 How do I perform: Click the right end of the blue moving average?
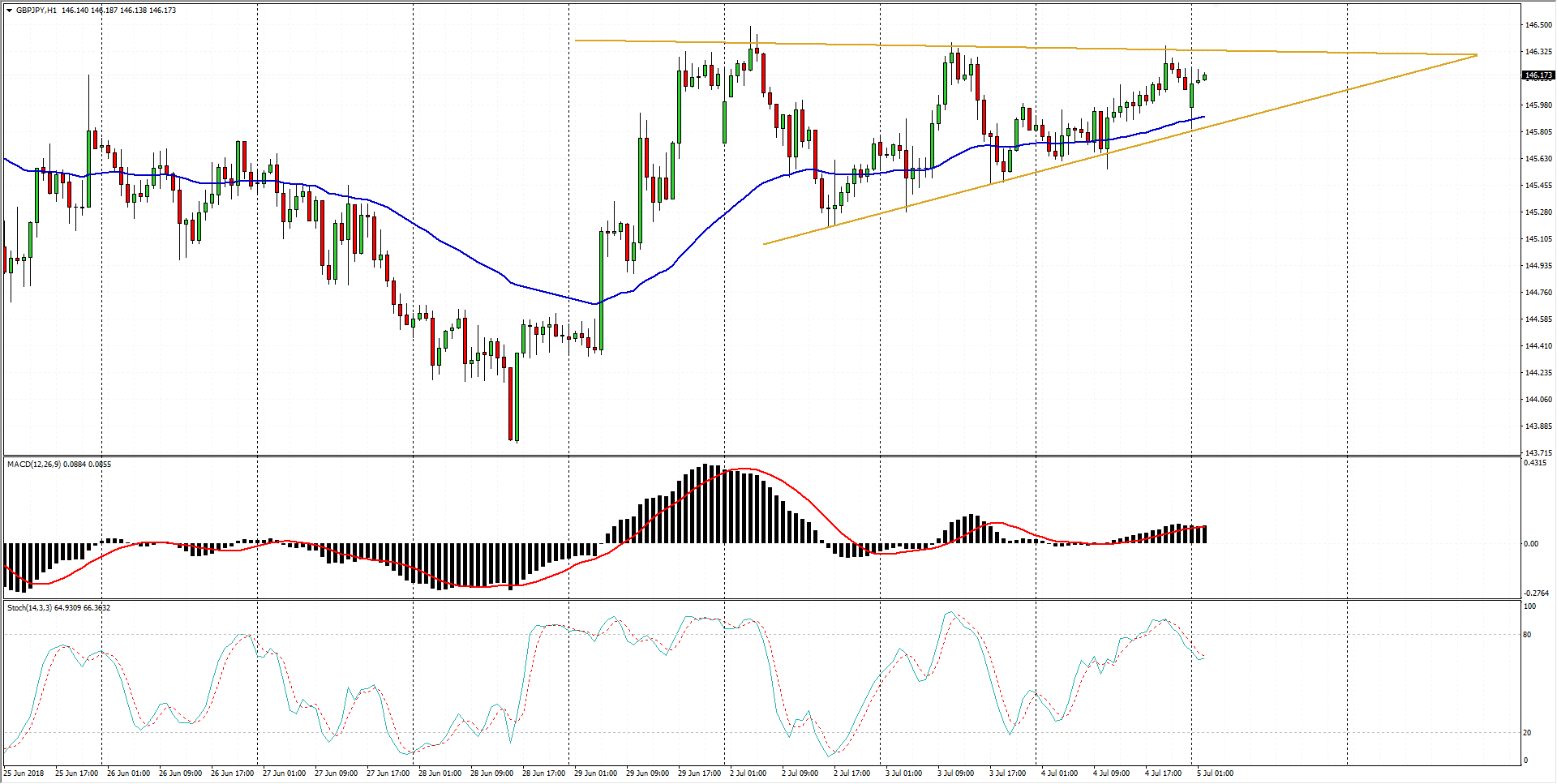tap(1204, 117)
